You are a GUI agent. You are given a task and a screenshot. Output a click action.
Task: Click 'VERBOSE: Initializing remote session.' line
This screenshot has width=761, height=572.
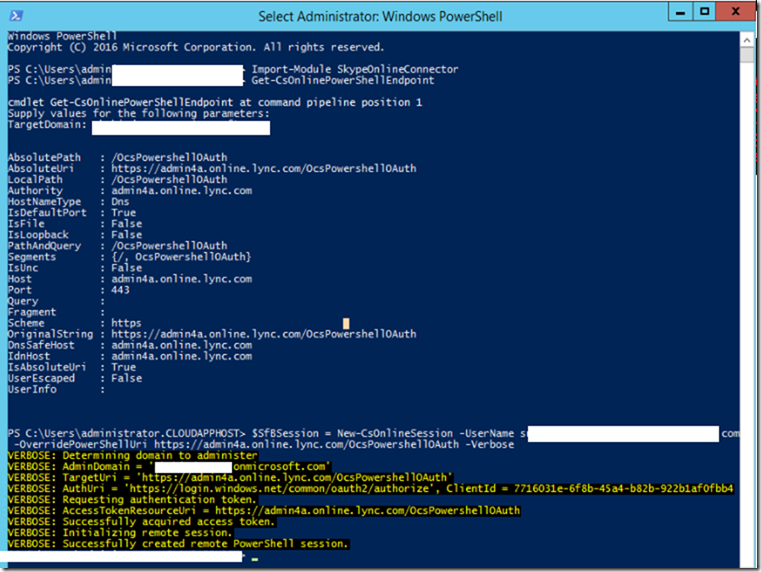coord(120,533)
